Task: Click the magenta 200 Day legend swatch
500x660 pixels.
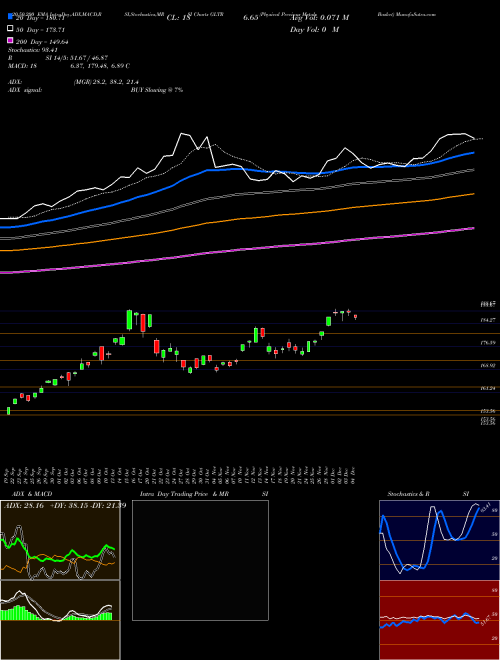Action: tap(10, 41)
